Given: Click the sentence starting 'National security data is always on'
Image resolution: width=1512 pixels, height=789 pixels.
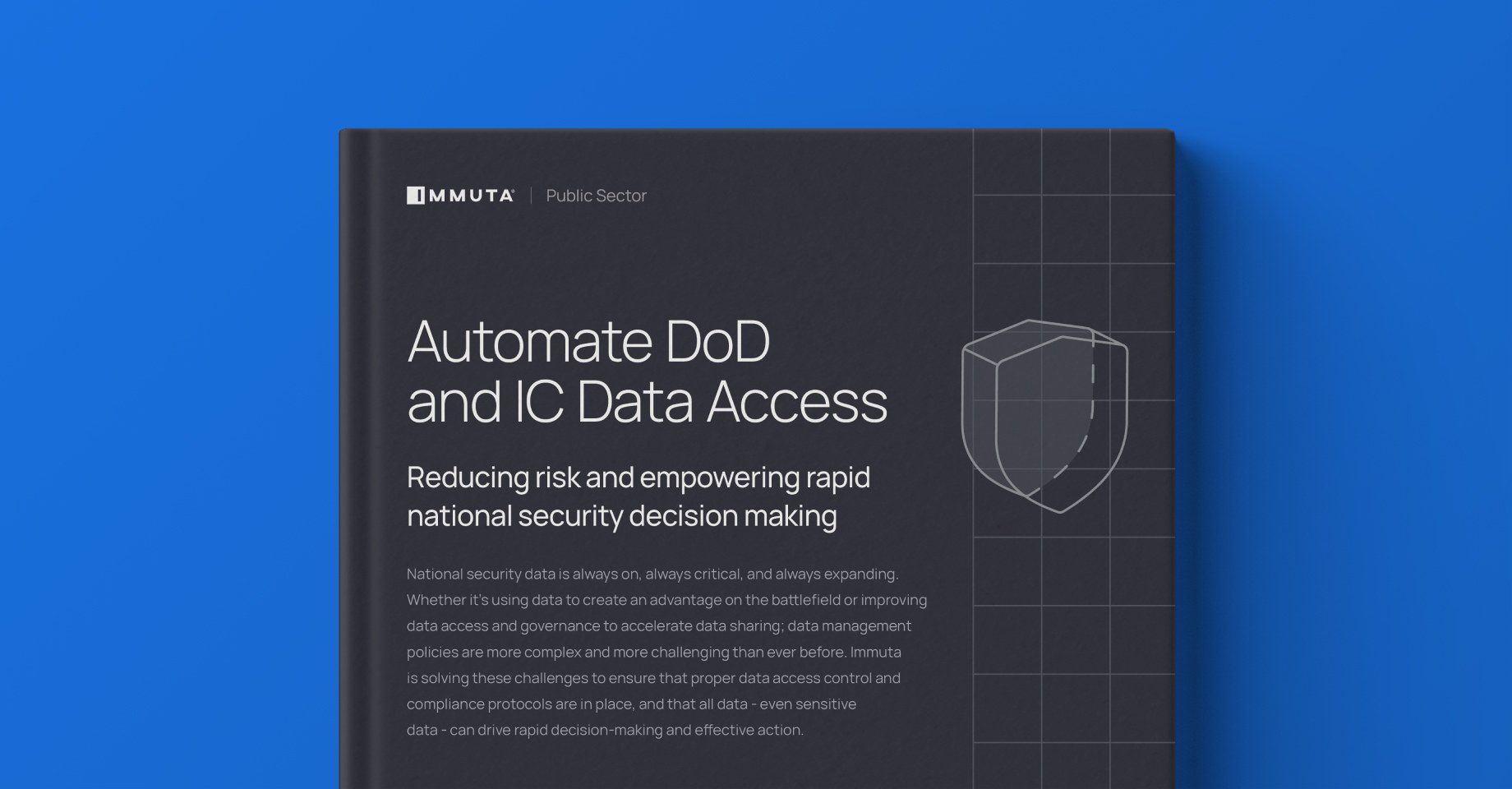Looking at the screenshot, I should point(652,574).
